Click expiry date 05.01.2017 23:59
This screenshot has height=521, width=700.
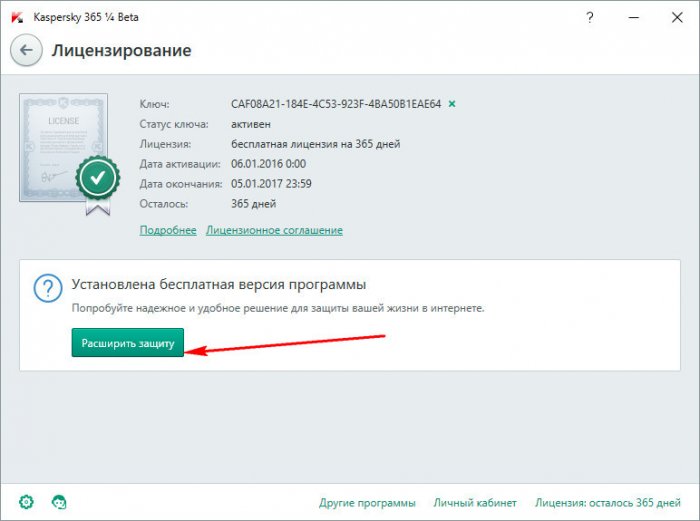pyautogui.click(x=271, y=184)
